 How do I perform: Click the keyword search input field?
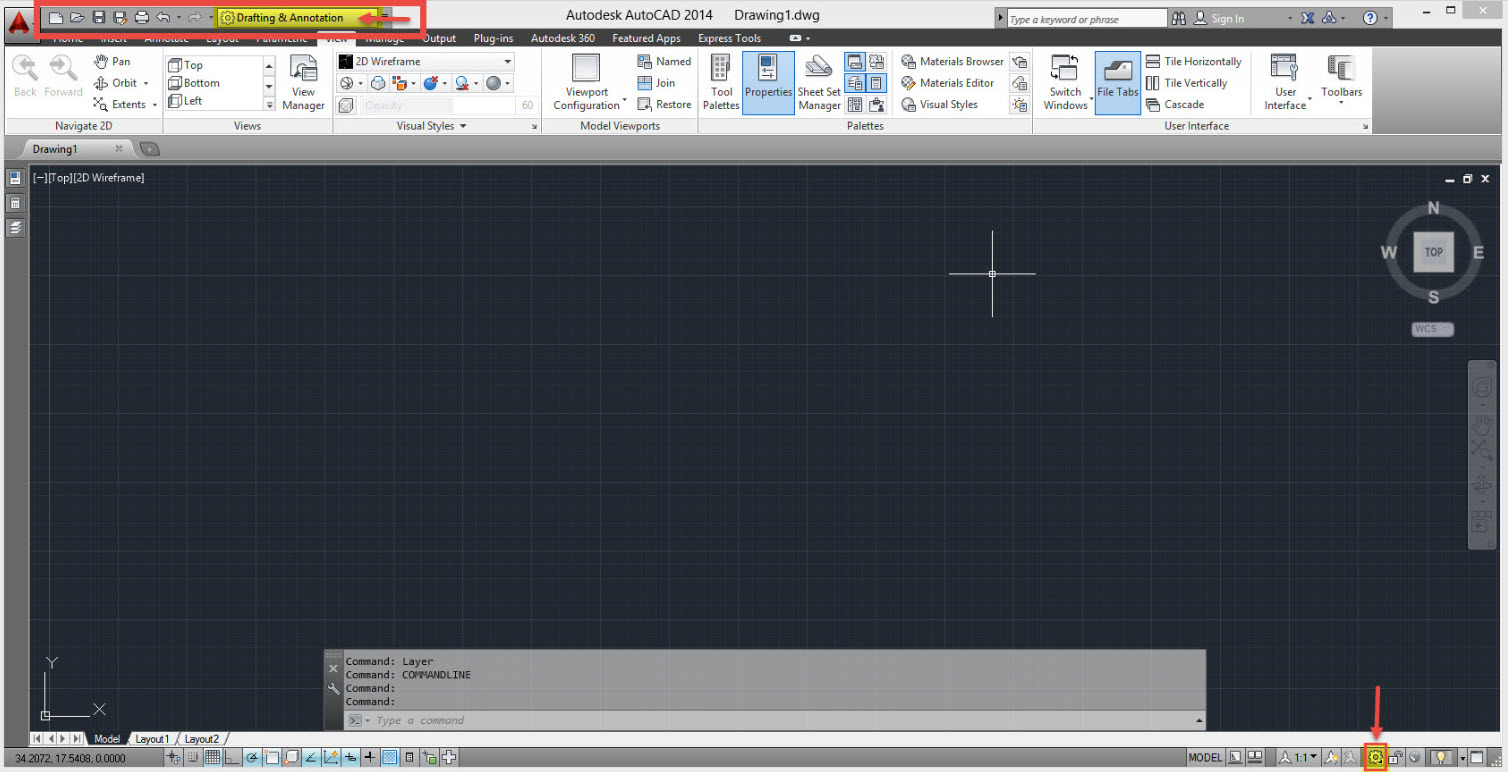click(x=1085, y=19)
